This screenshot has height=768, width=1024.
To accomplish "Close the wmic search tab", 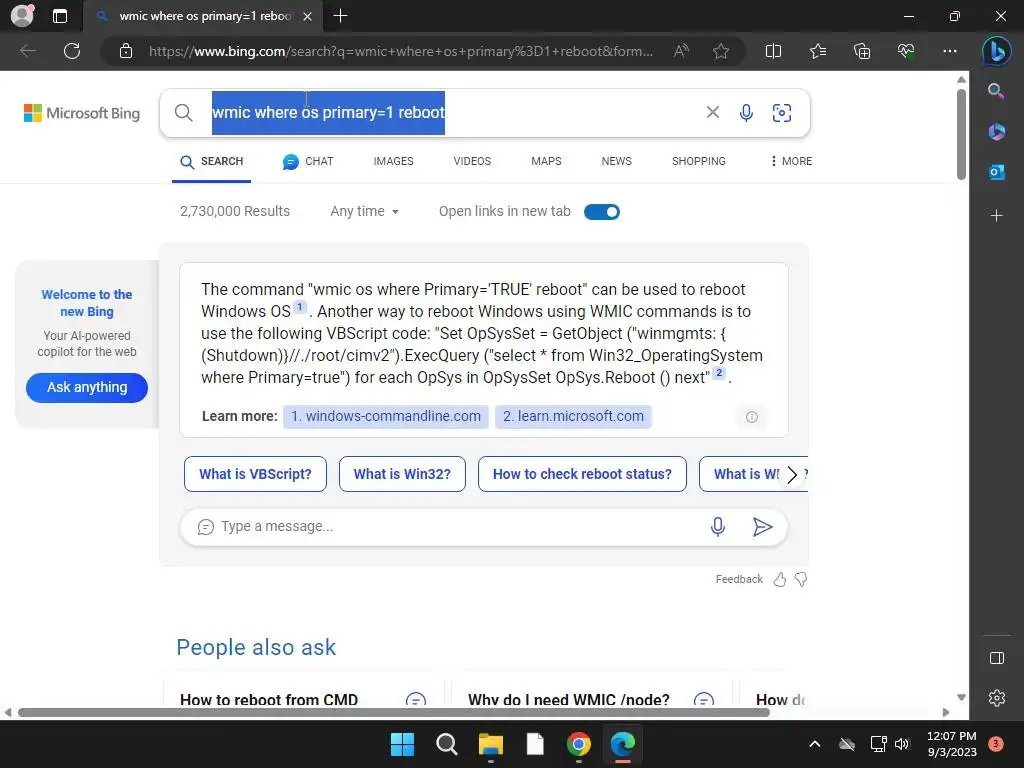I will (x=308, y=16).
